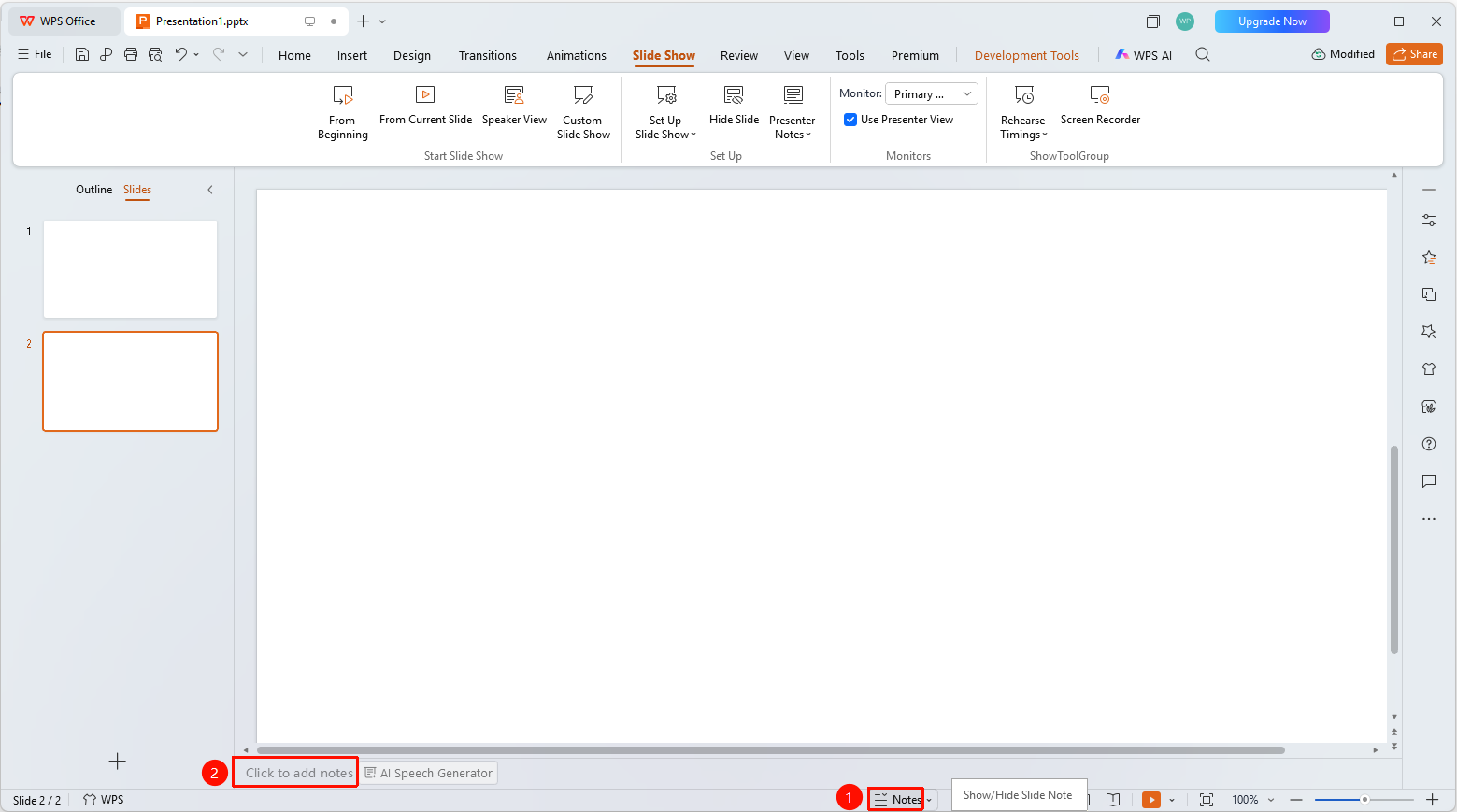This screenshot has width=1457, height=812.
Task: Open the Transitions tab
Action: tap(487, 55)
